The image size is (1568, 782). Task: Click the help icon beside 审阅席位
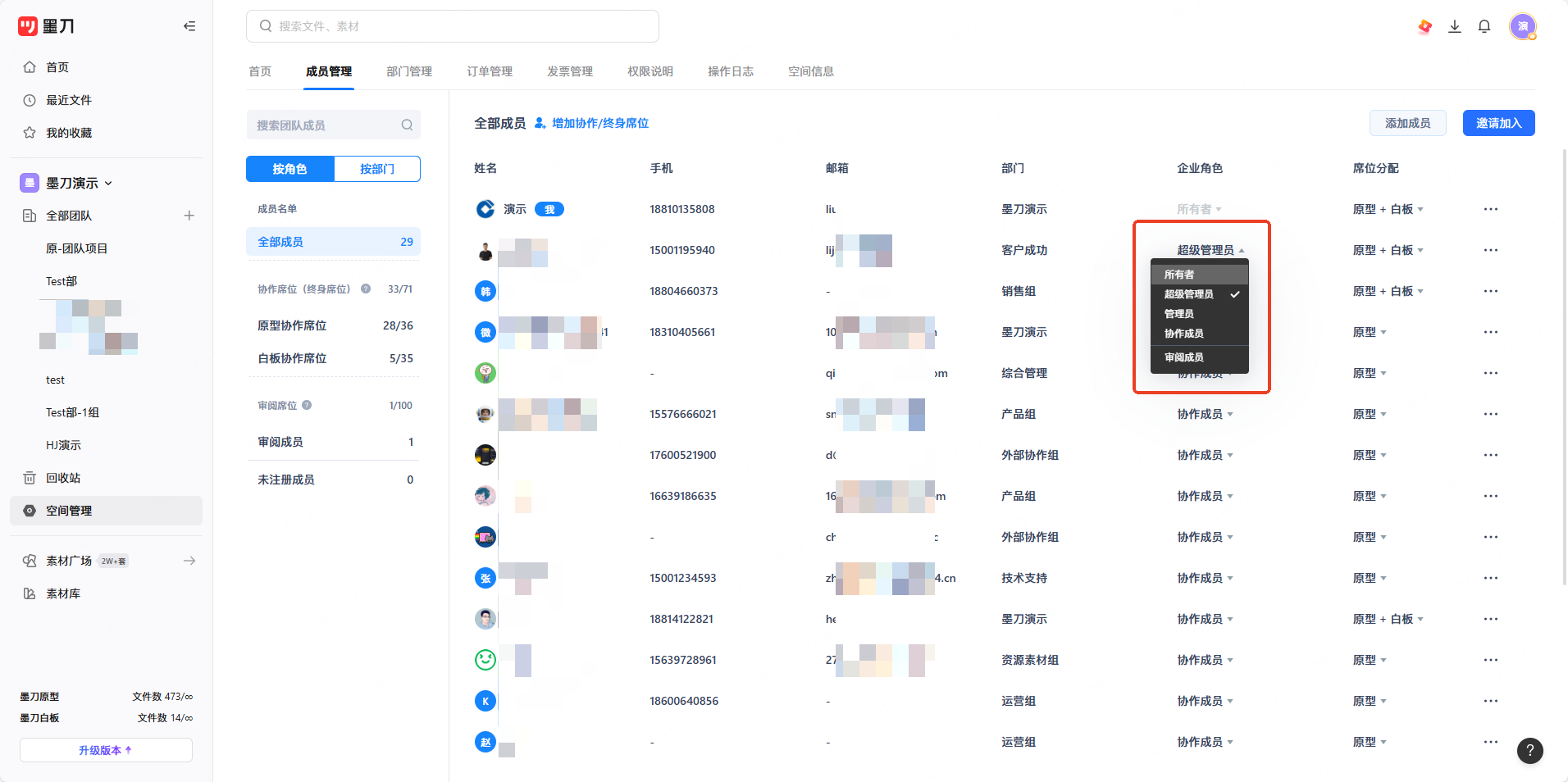[307, 405]
